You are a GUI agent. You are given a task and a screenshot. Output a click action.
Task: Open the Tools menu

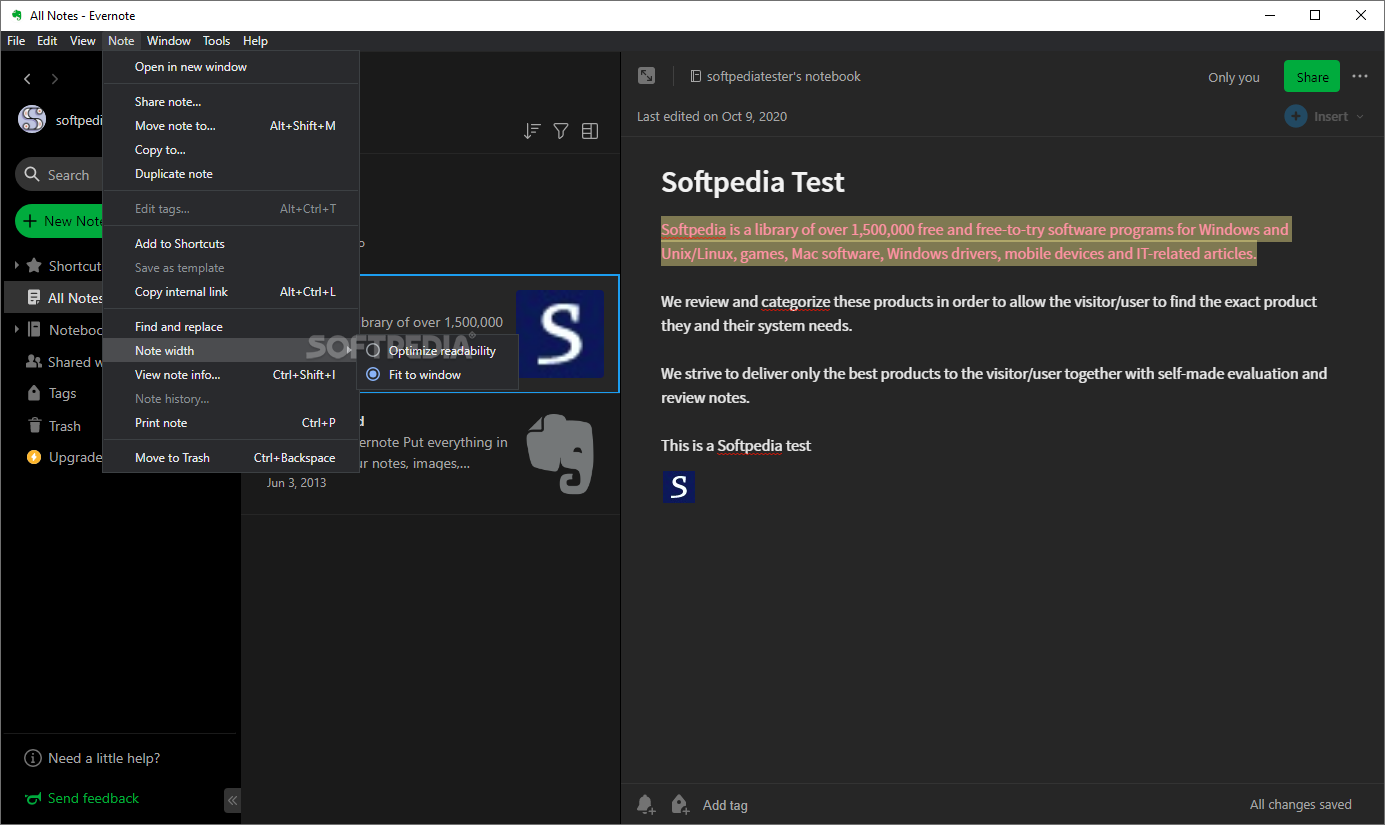click(216, 41)
